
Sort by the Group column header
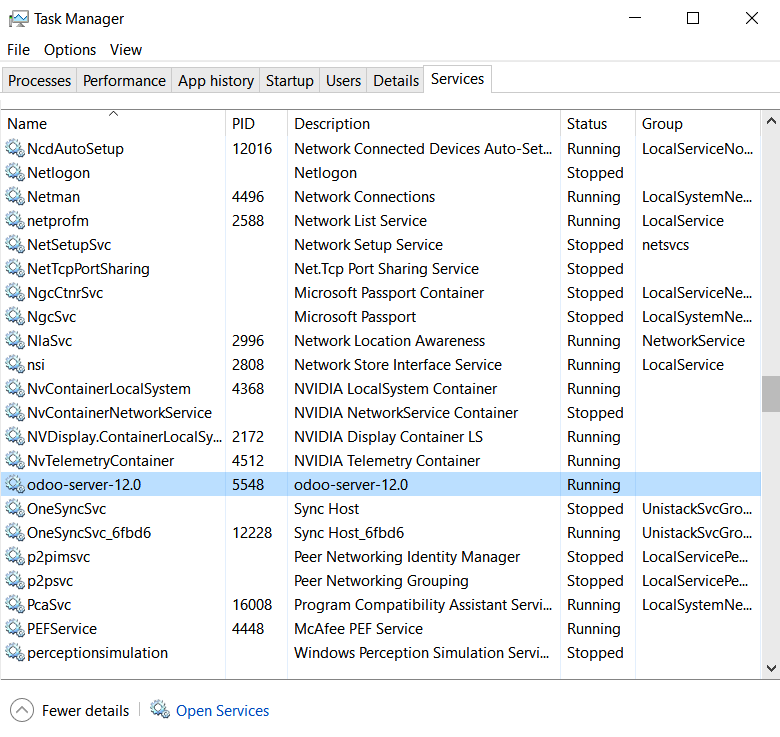tap(698, 123)
